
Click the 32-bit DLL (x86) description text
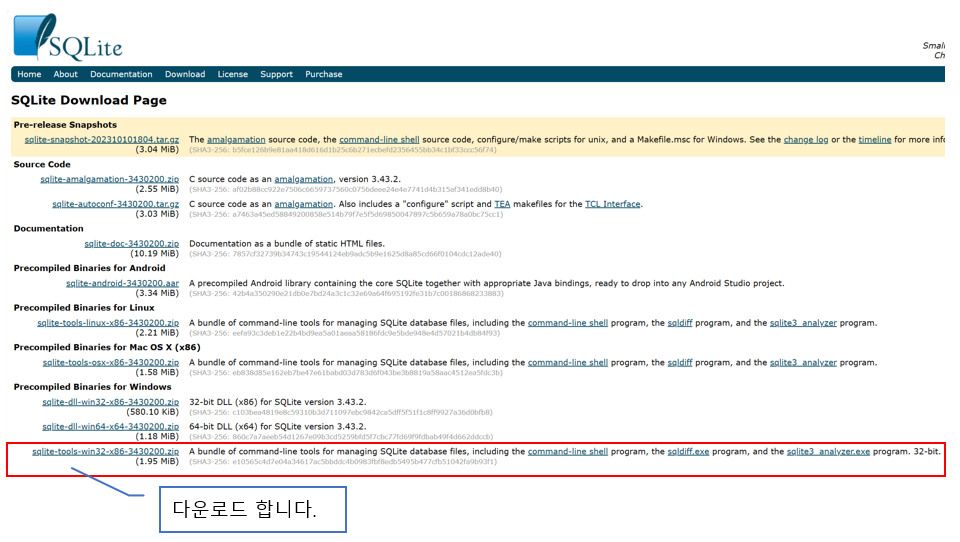(x=277, y=402)
